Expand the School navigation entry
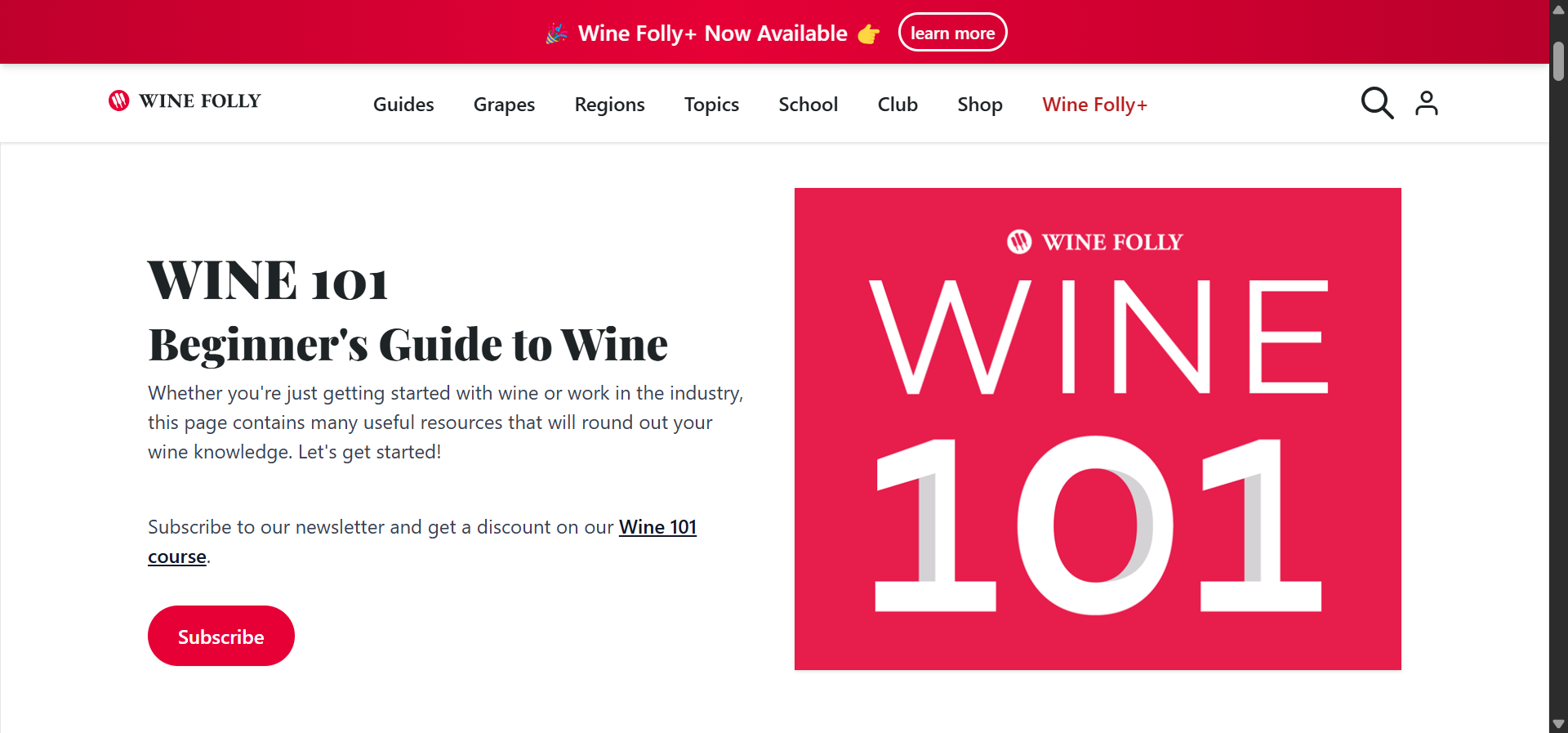Screen dimensions: 1568x733 point(808,104)
